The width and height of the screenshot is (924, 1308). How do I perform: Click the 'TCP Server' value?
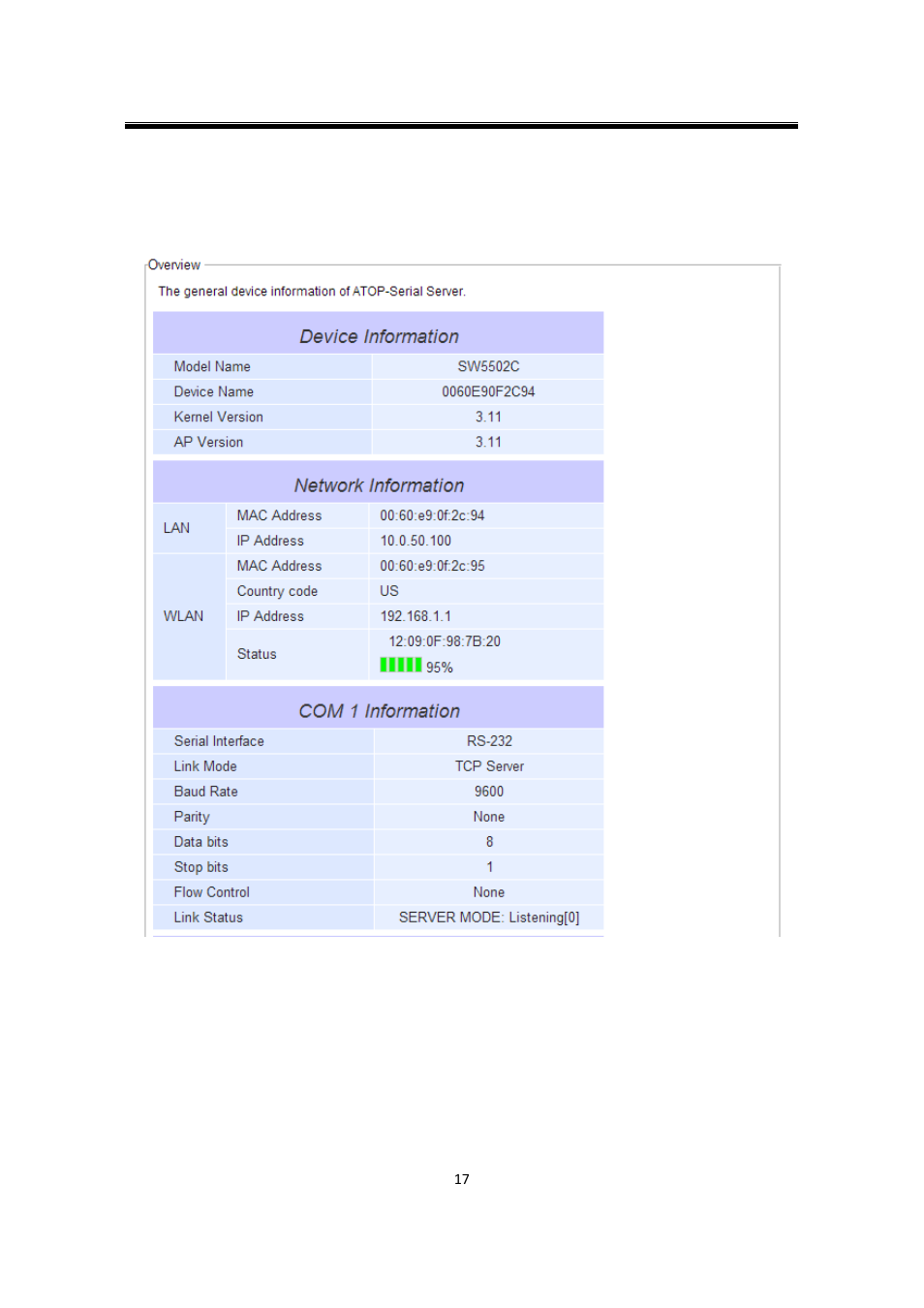click(489, 766)
